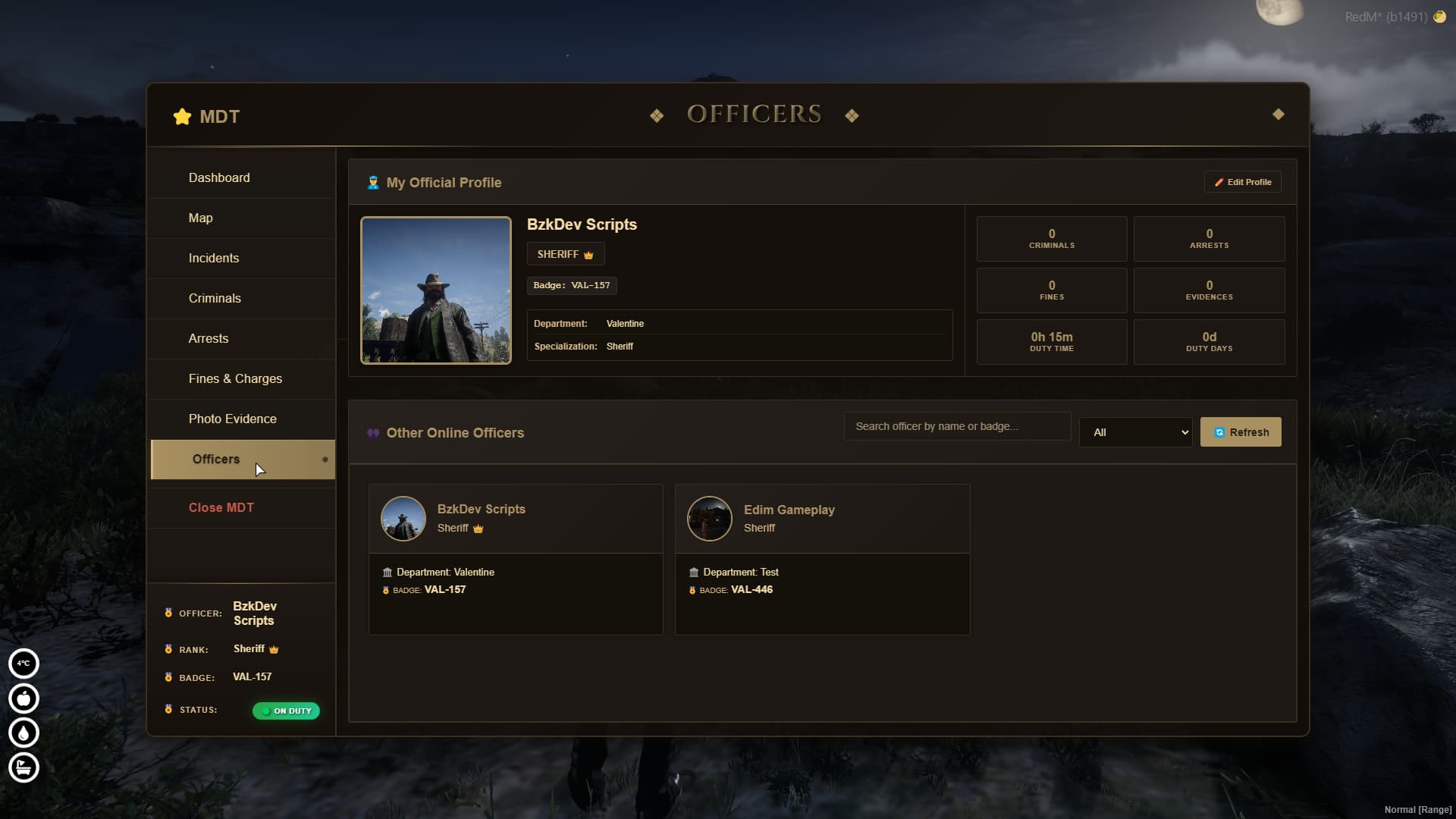
Task: Click Edim Gameplay's round avatar
Action: (709, 519)
